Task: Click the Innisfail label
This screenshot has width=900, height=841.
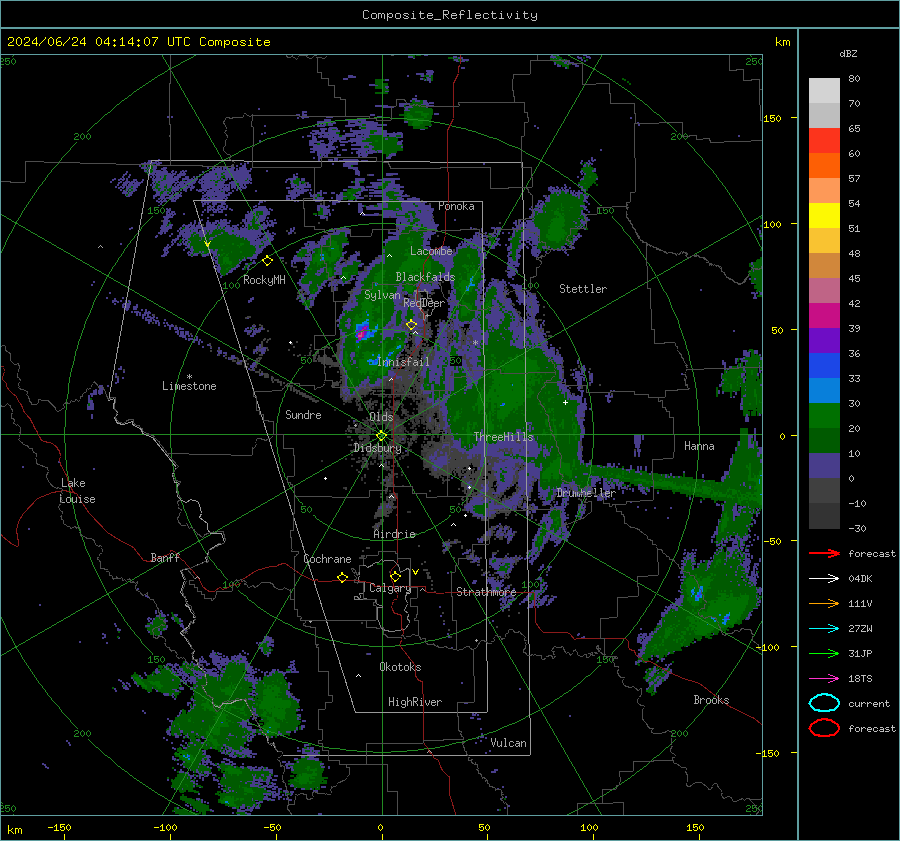Action: (403, 362)
